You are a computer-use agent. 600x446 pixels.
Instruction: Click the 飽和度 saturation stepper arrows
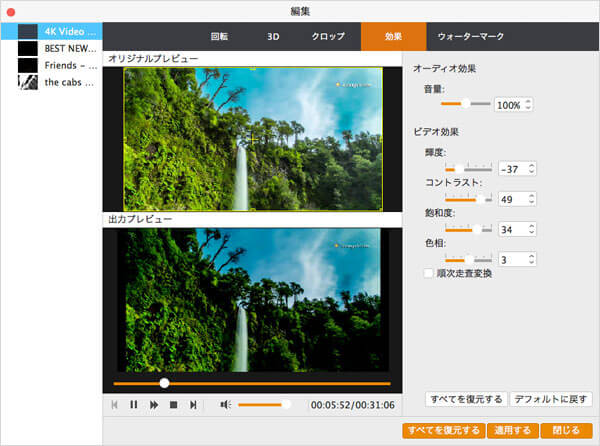click(x=531, y=229)
